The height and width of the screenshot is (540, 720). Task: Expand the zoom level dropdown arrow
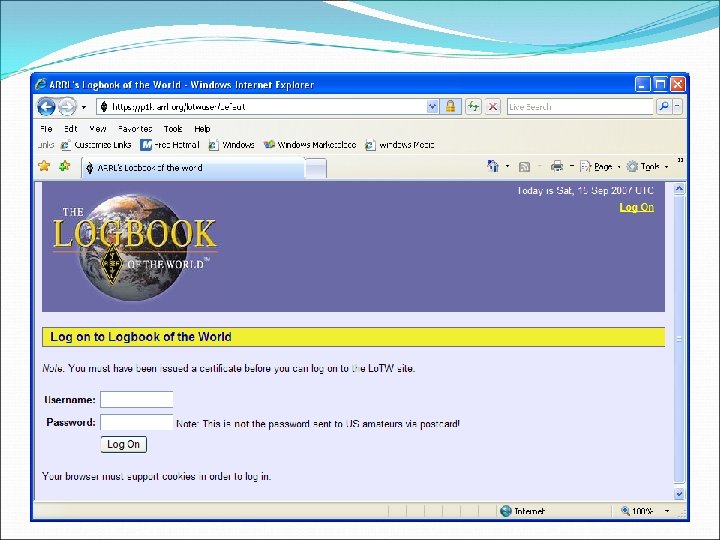pyautogui.click(x=667, y=511)
